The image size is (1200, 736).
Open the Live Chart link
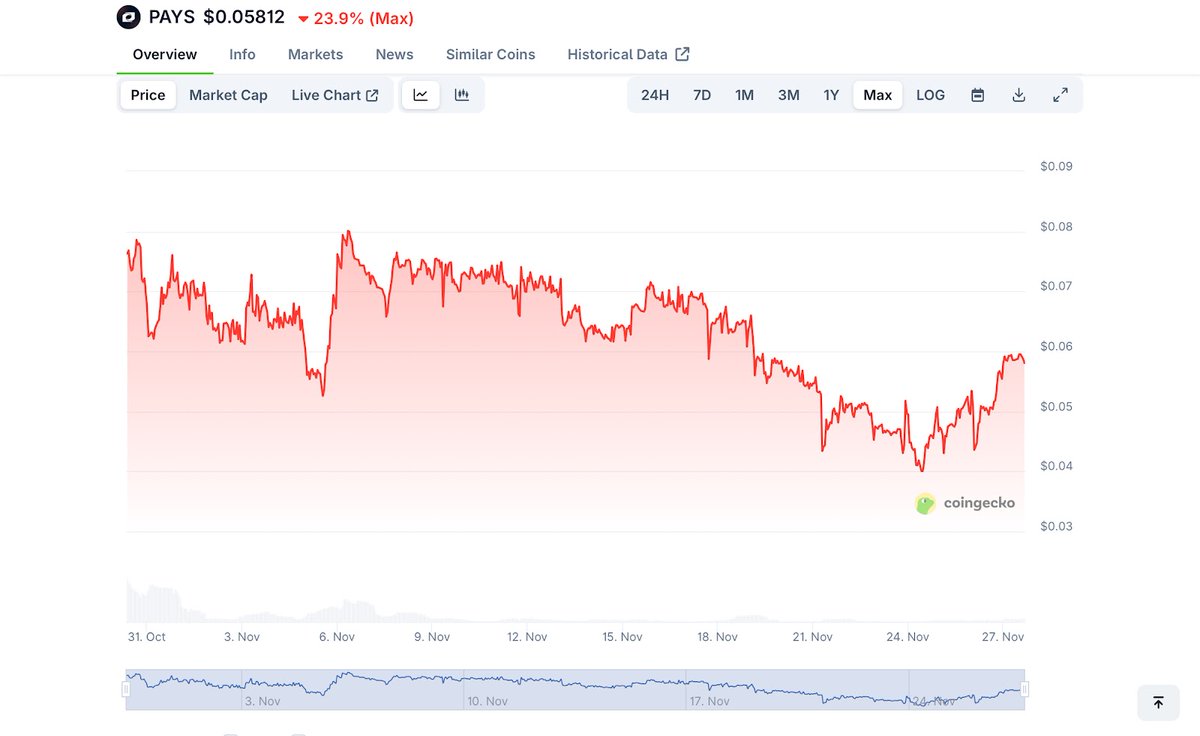(335, 95)
